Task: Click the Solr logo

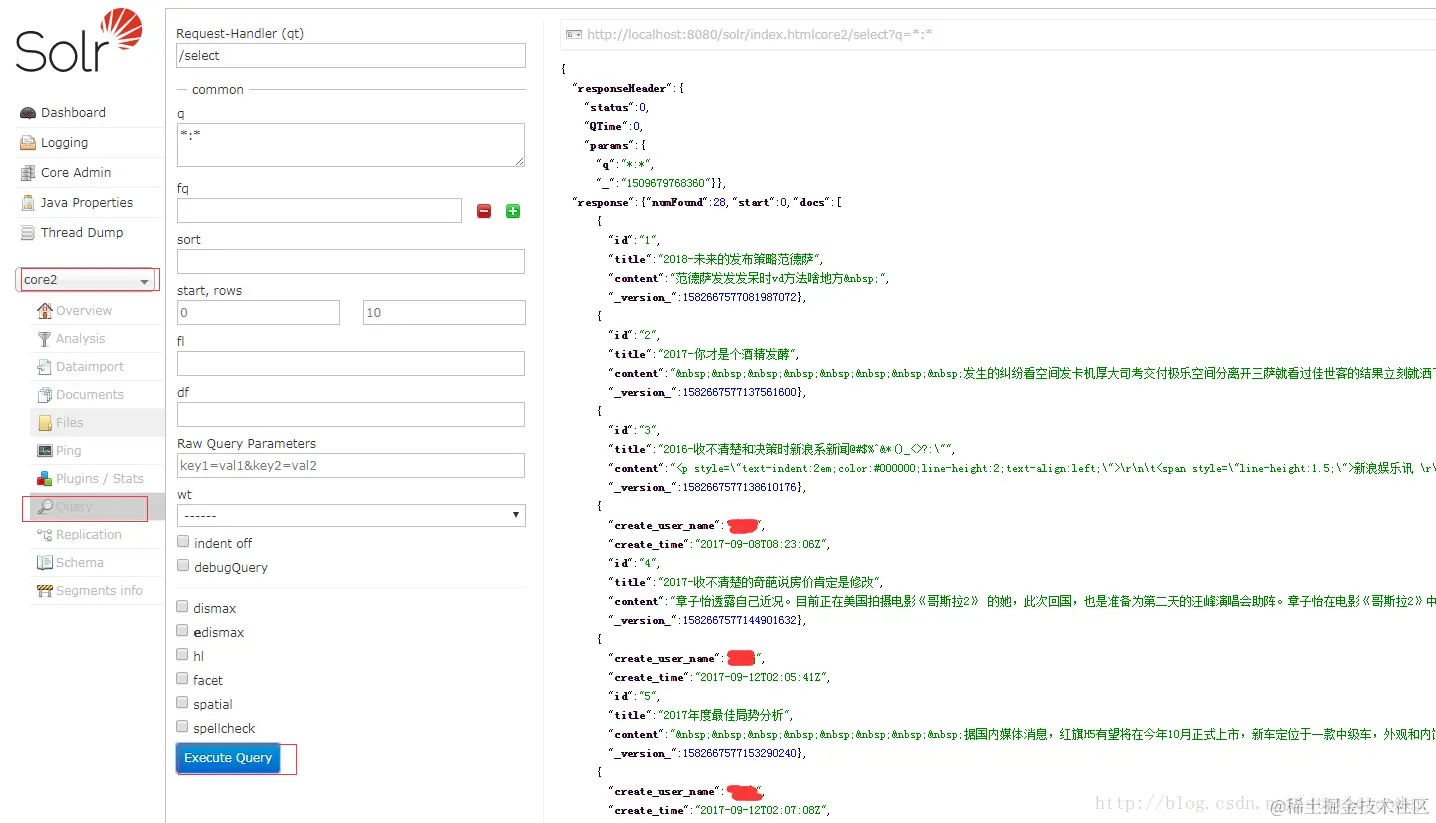Action: (79, 40)
